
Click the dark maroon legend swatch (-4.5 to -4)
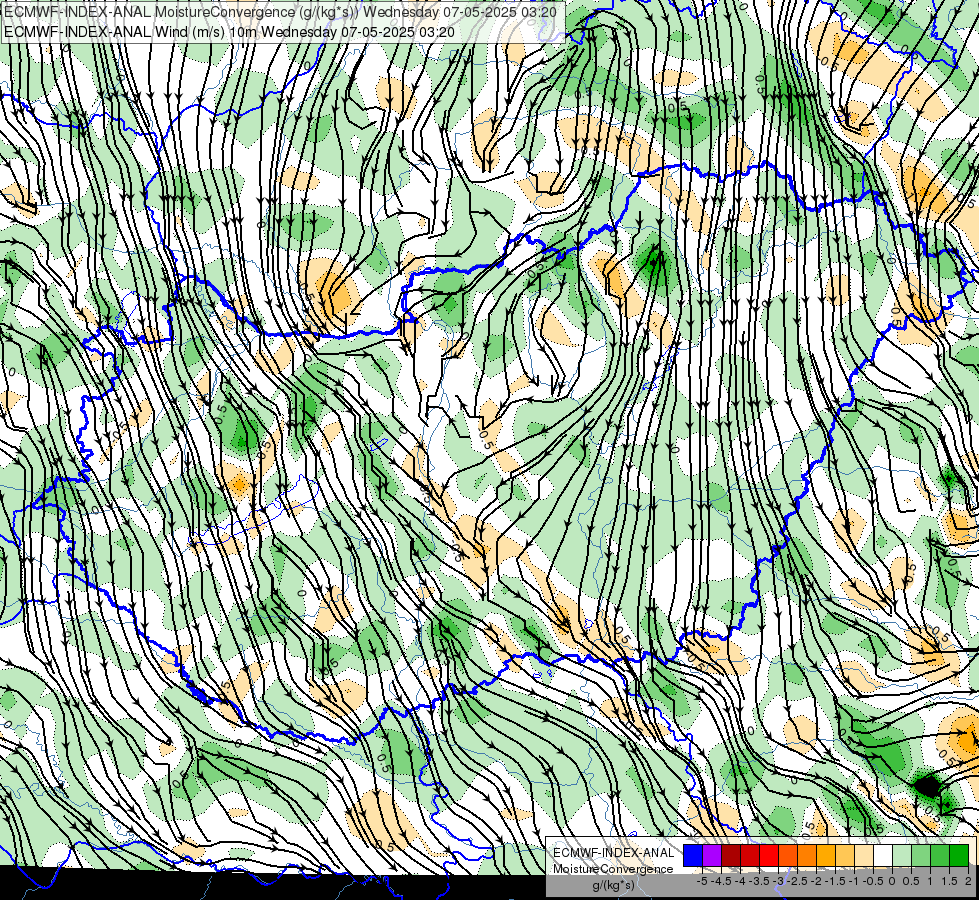click(x=731, y=855)
